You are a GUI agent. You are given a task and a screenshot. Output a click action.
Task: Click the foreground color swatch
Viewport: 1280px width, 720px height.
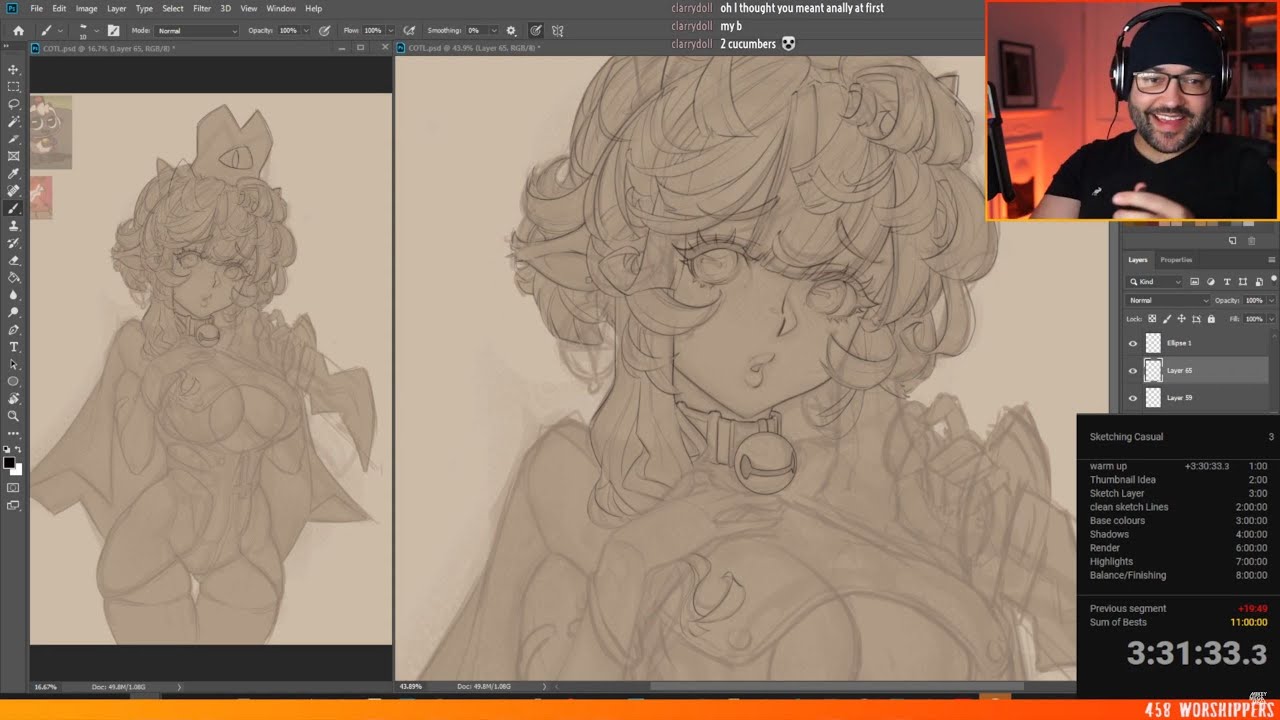click(x=9, y=463)
